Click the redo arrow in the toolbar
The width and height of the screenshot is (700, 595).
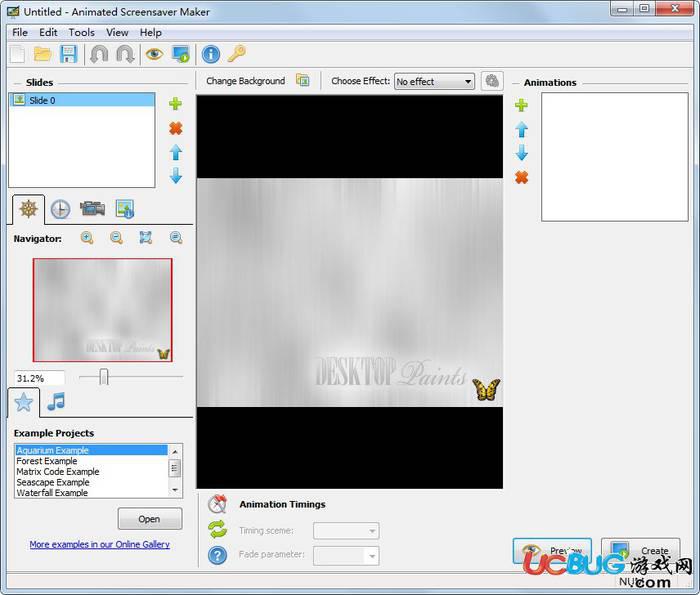click(x=125, y=54)
